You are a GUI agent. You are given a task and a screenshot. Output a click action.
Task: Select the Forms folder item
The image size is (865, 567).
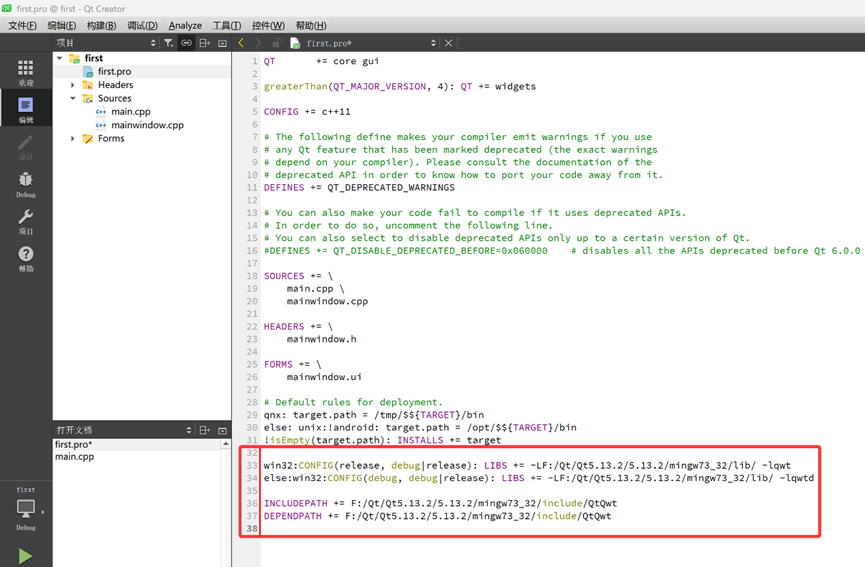pyautogui.click(x=111, y=138)
